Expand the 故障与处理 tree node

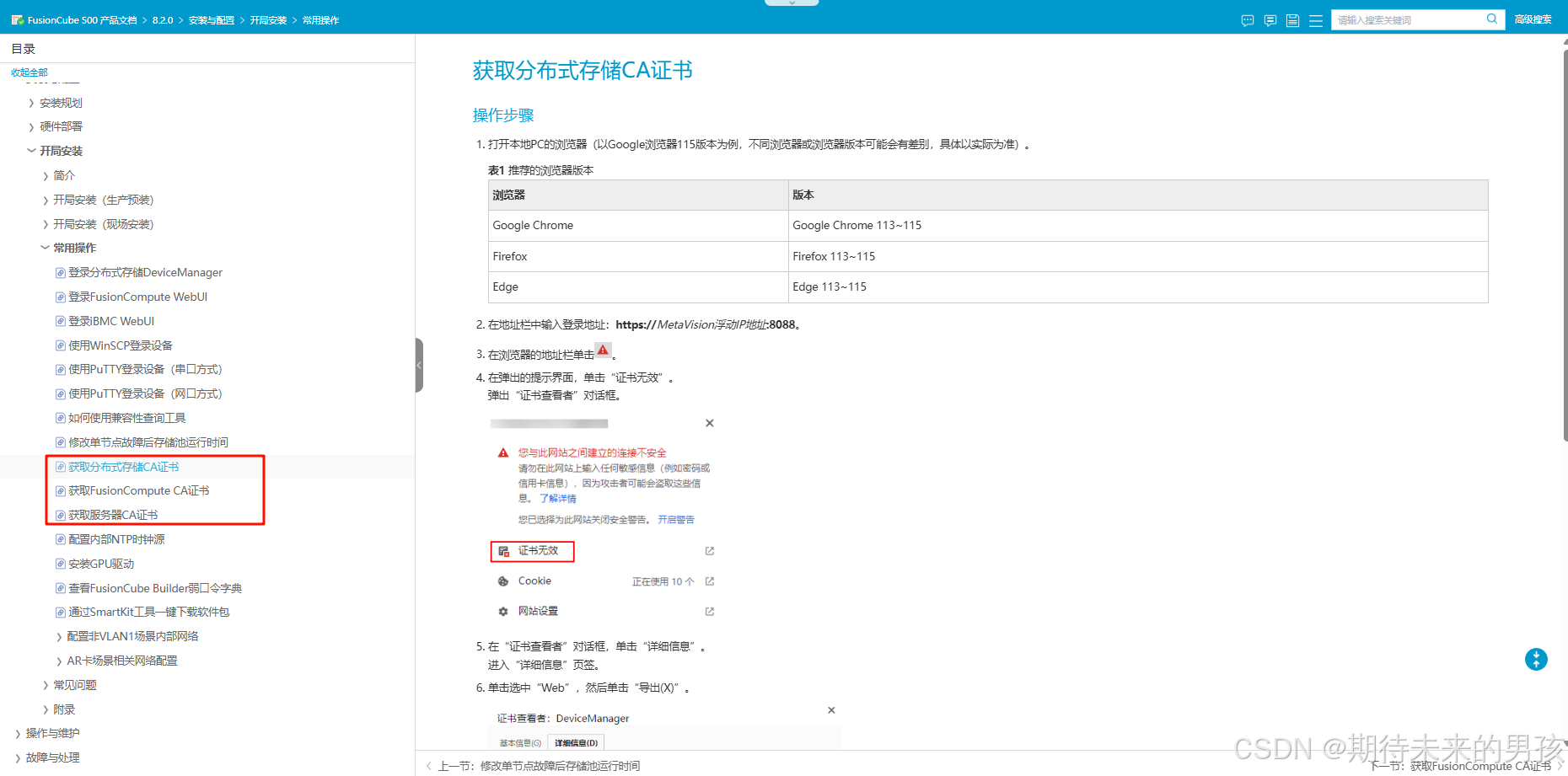pos(18,757)
